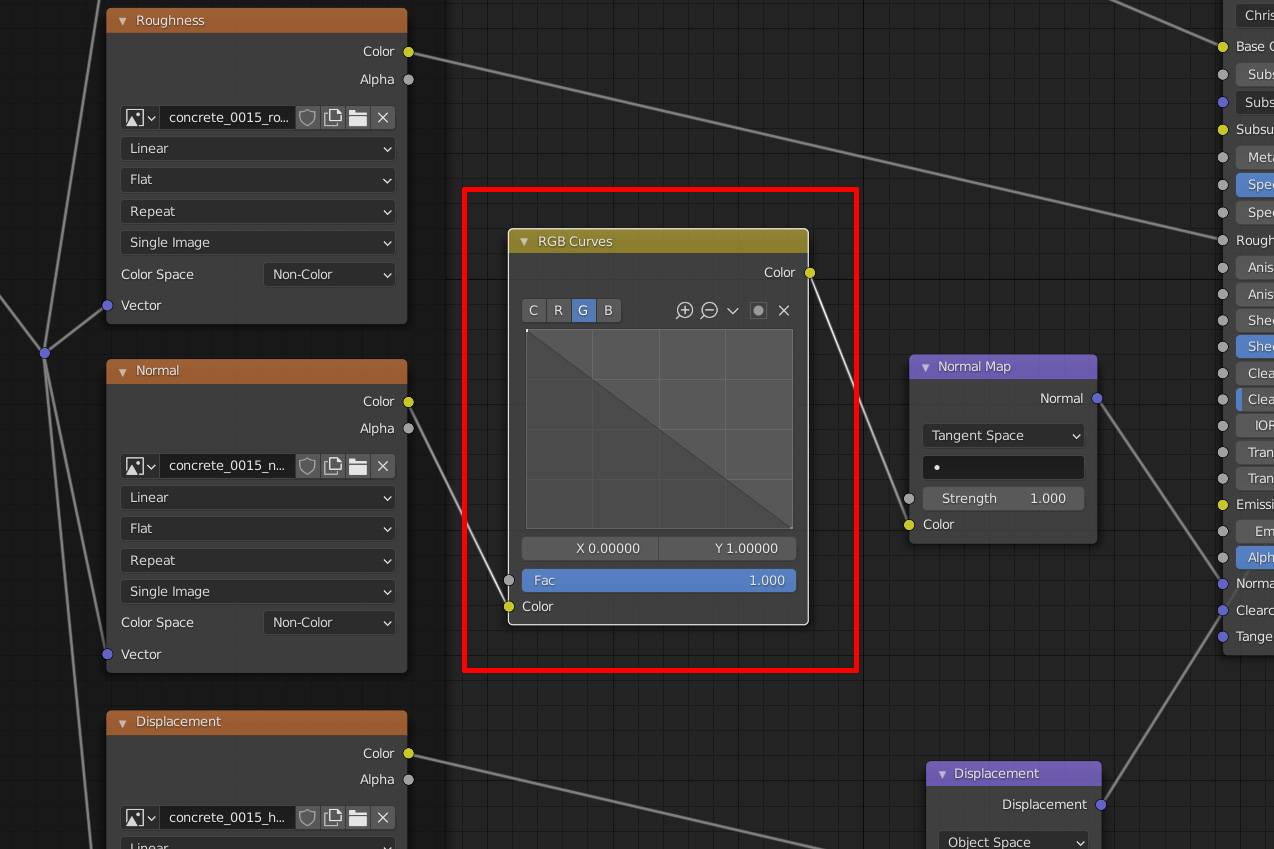Open image file from Displacement node folder icon
Viewport: 1274px width, 849px height.
pyautogui.click(x=358, y=818)
